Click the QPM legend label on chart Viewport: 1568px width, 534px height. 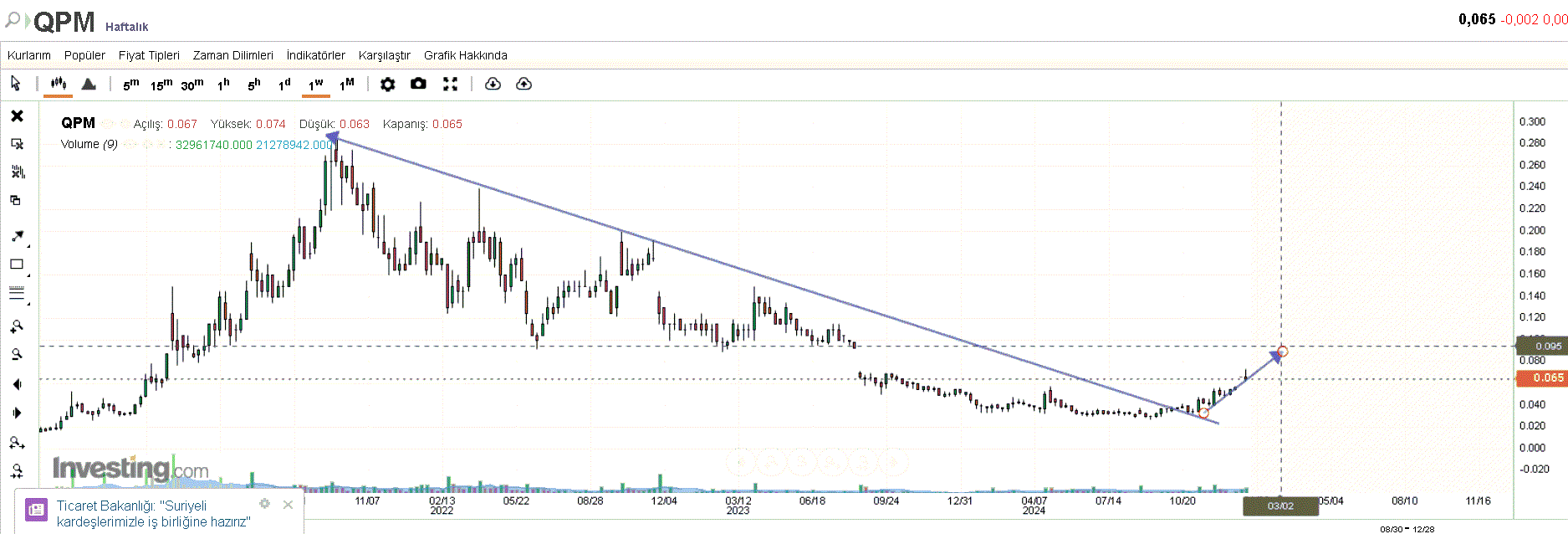(x=78, y=123)
